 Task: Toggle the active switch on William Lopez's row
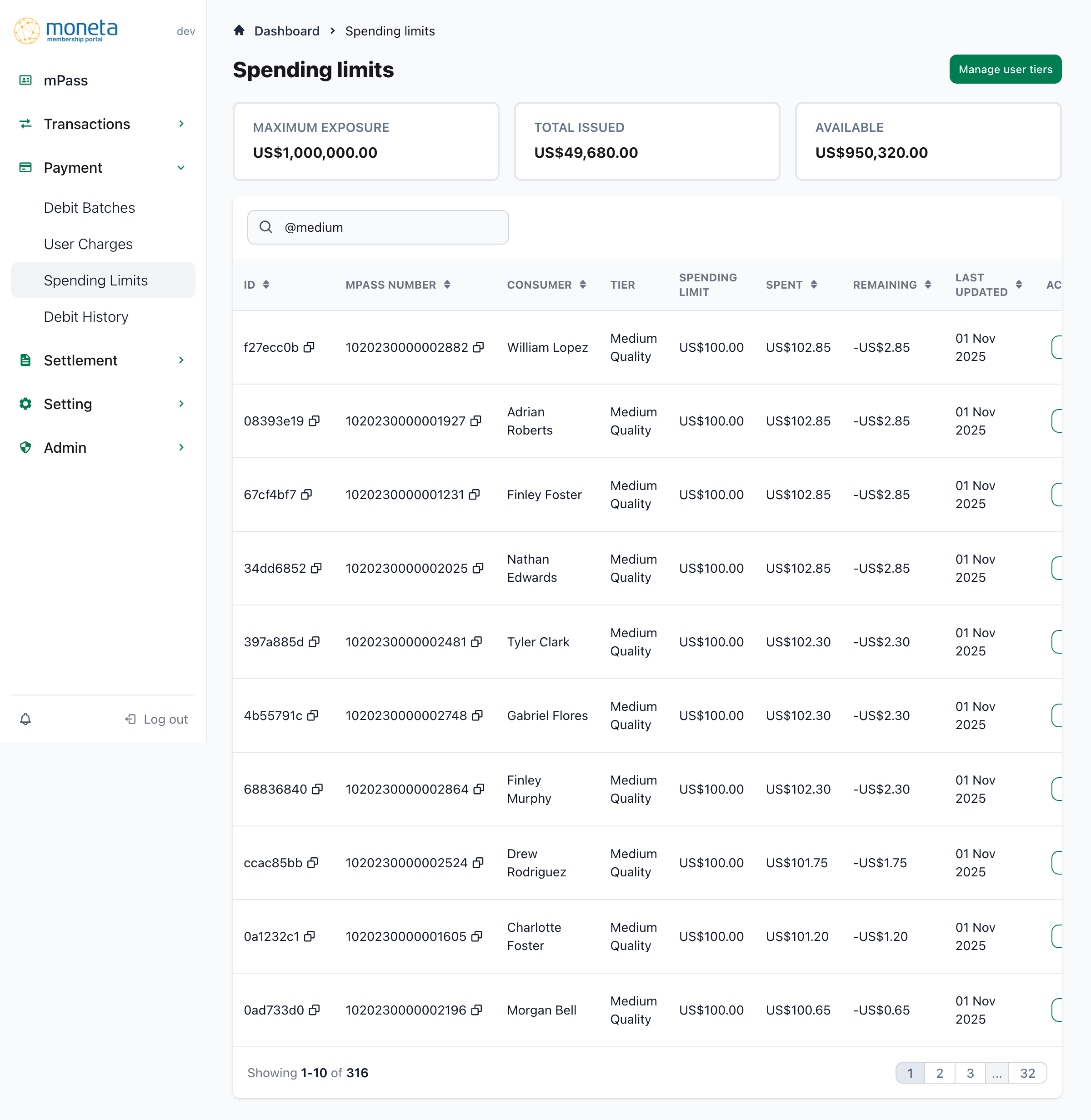1057,347
